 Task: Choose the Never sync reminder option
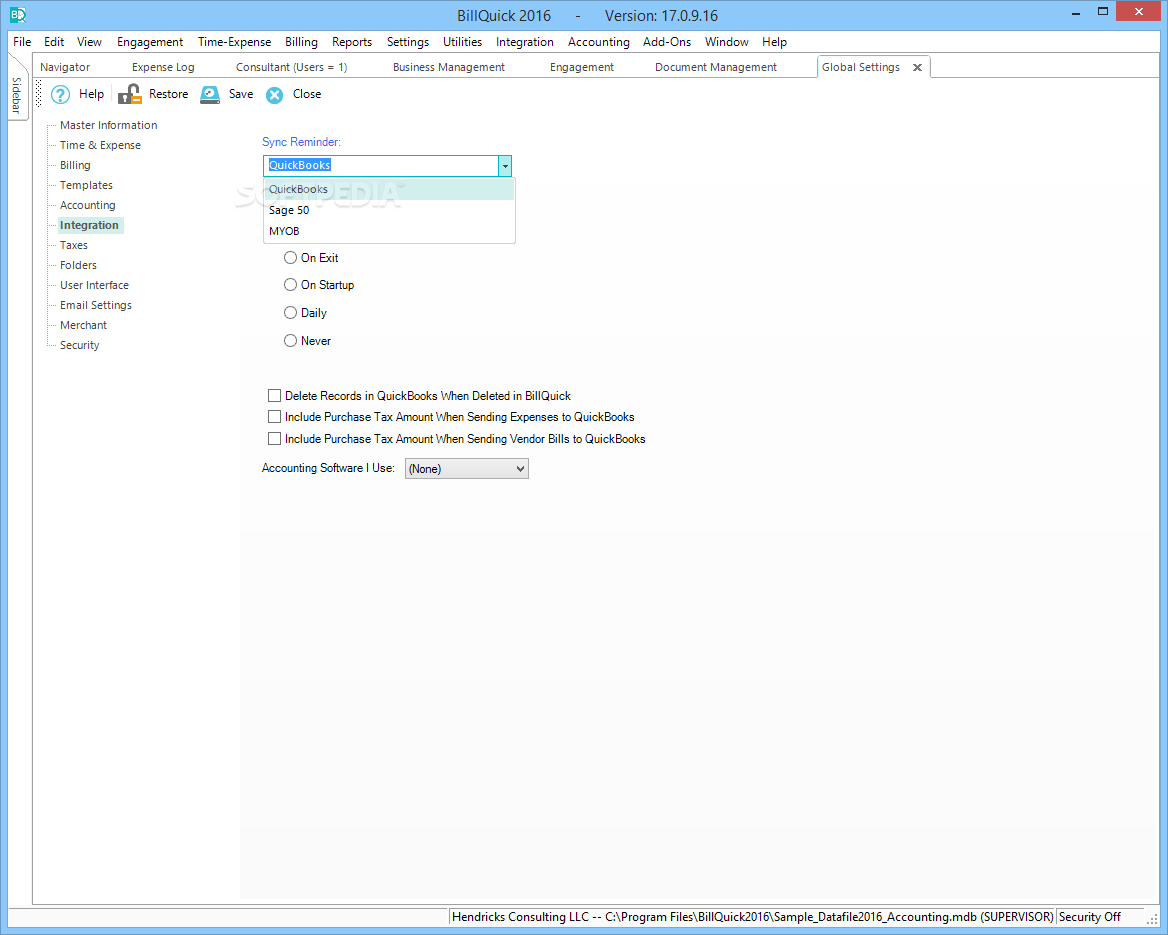pyautogui.click(x=291, y=340)
